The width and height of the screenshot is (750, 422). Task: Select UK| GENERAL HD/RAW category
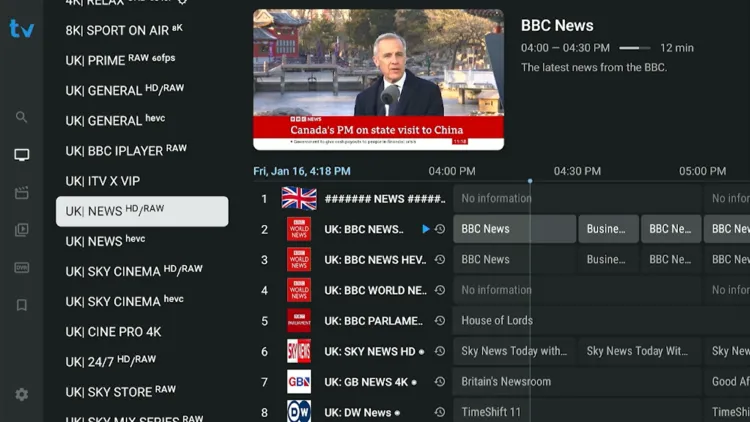pos(142,90)
